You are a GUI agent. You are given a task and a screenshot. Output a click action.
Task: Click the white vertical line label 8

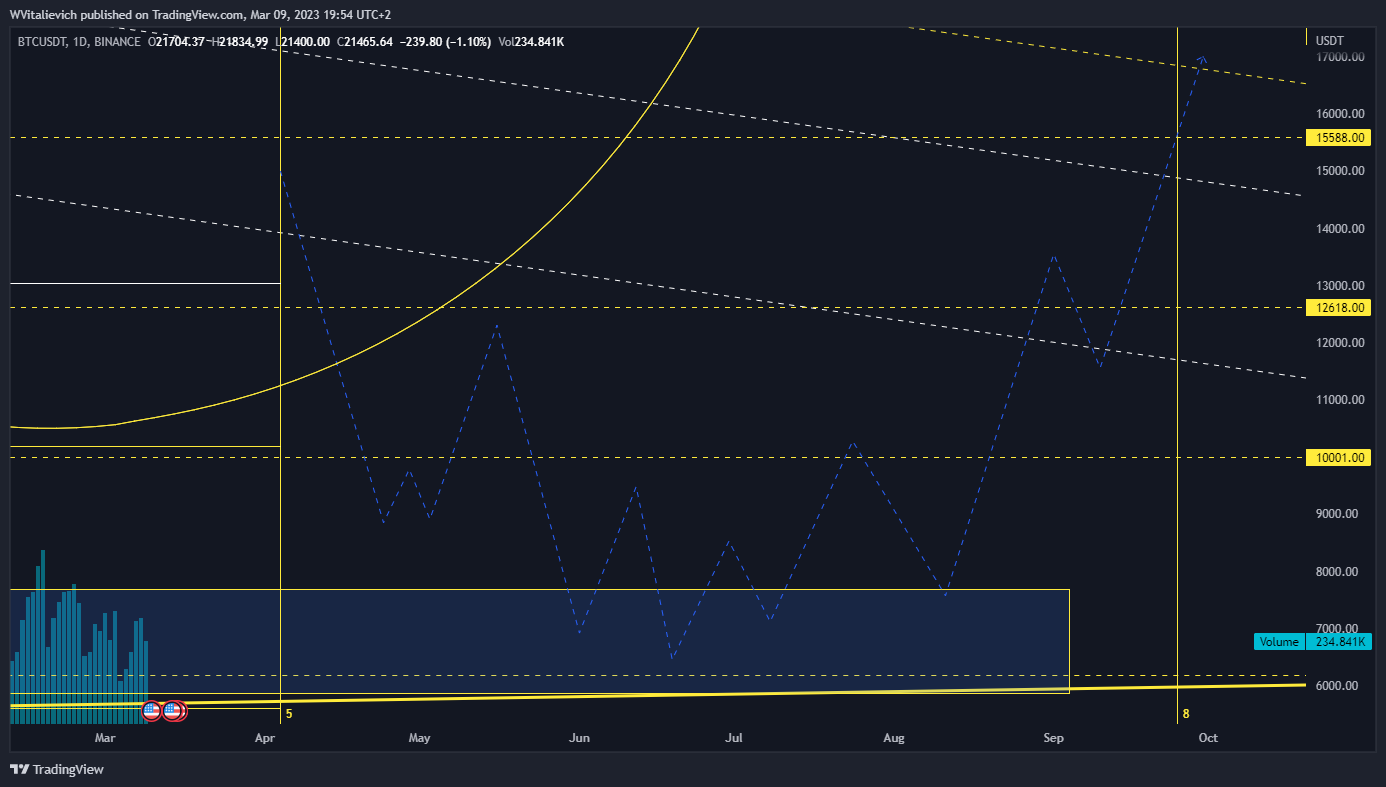click(x=1186, y=714)
